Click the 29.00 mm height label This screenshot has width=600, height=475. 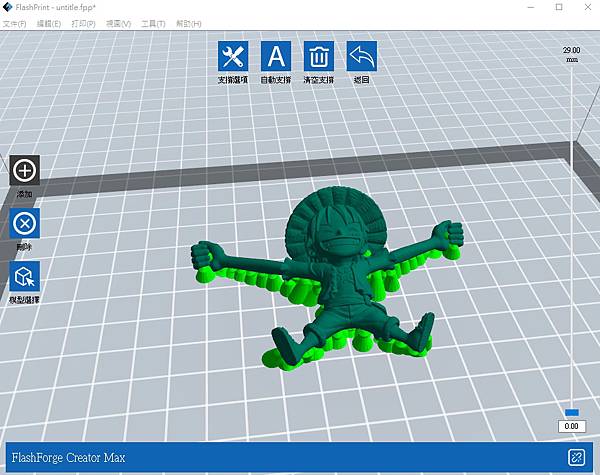(572, 54)
